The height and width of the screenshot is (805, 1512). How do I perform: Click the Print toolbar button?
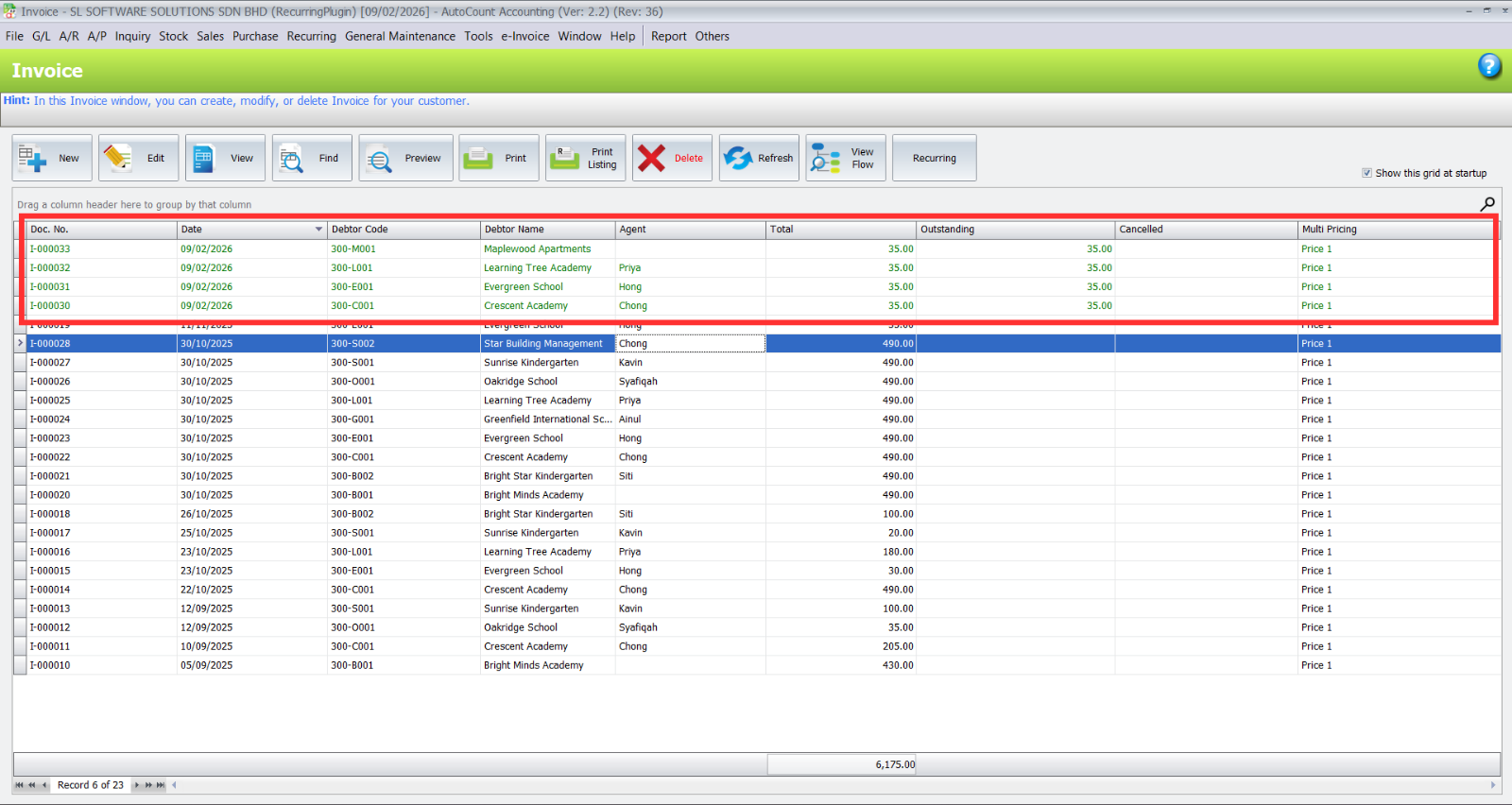499,158
